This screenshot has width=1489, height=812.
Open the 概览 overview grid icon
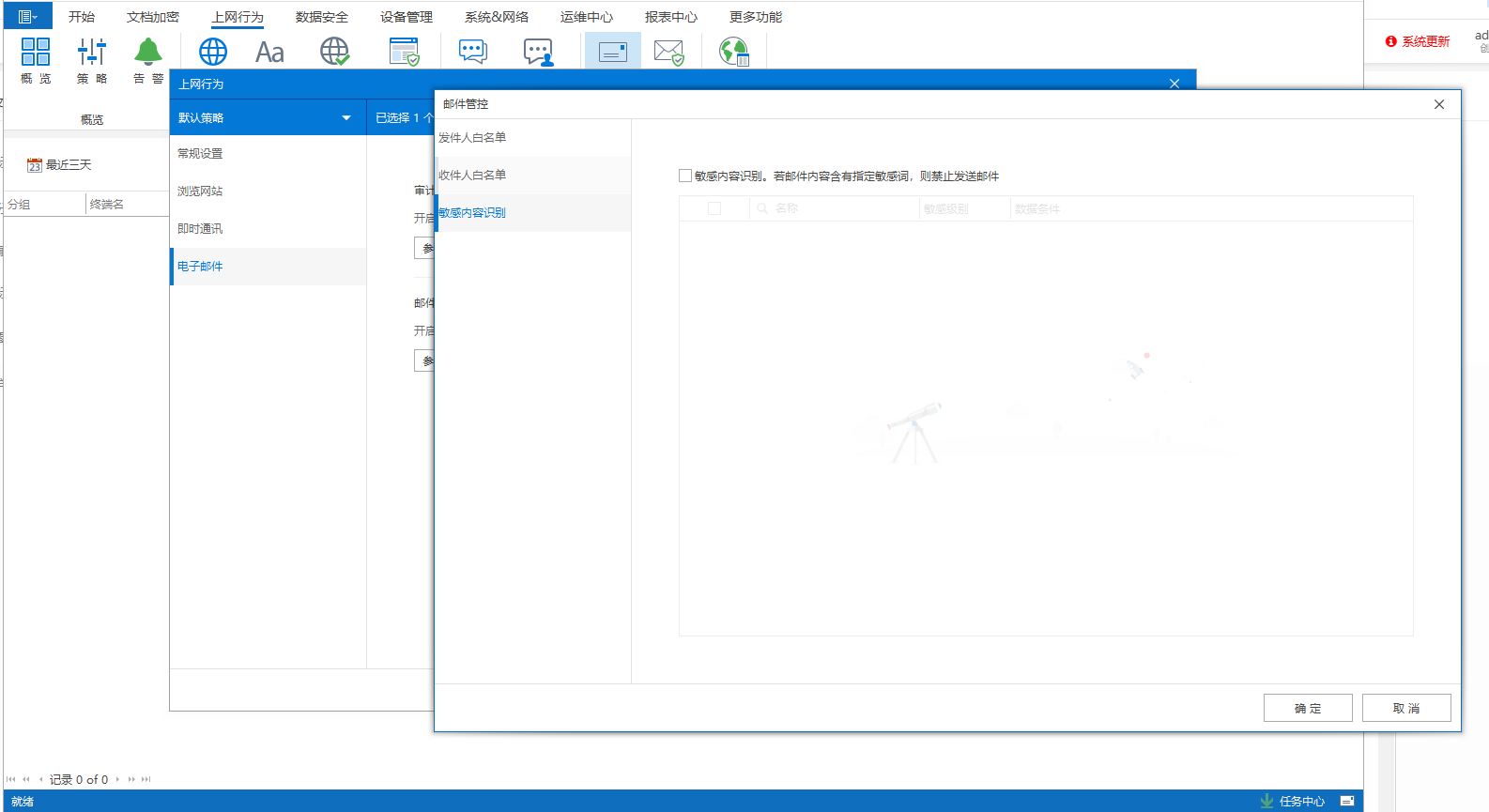coord(36,52)
